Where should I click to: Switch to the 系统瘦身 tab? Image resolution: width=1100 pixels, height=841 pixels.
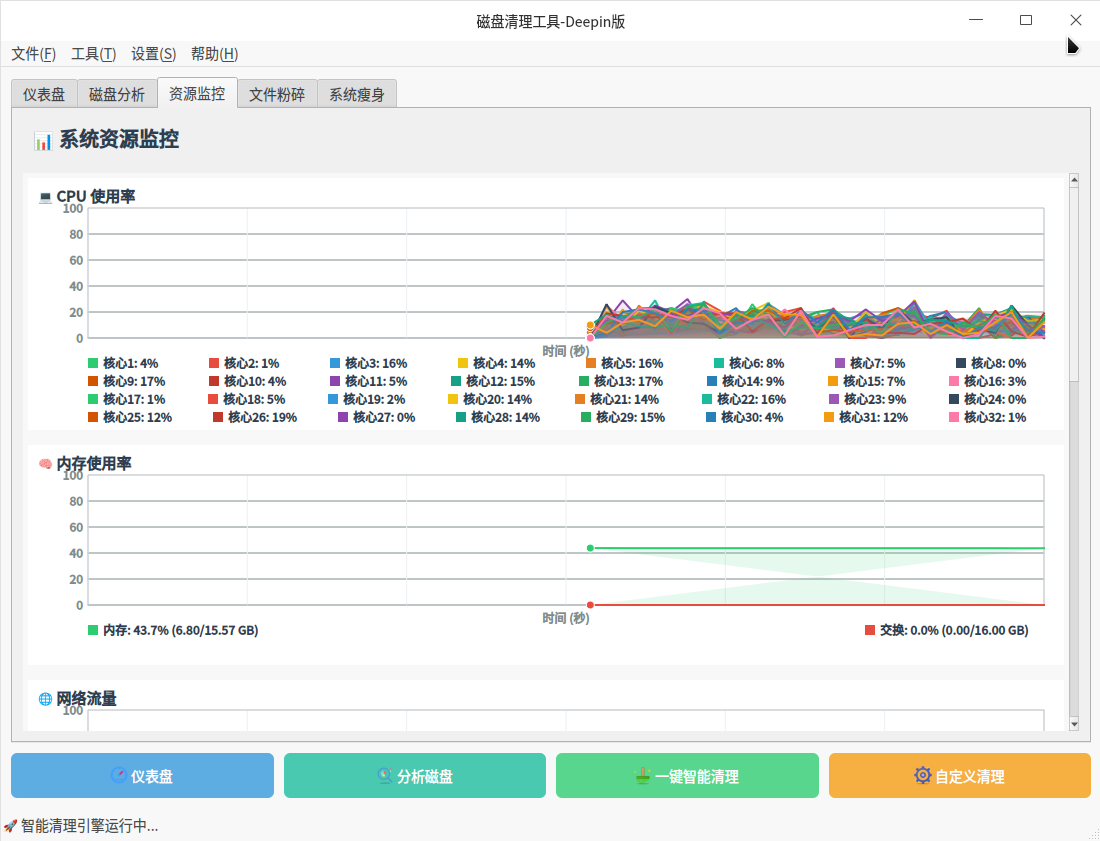(357, 95)
